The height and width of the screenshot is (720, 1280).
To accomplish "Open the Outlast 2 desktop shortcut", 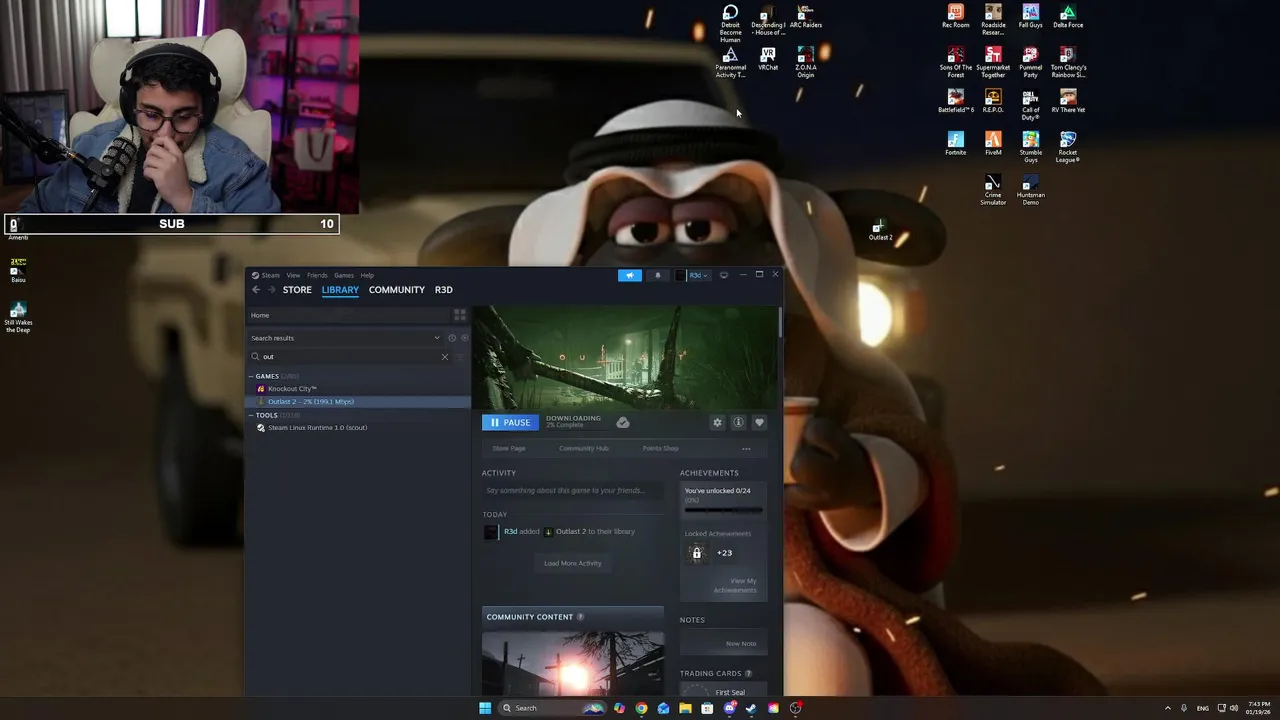I will click(880, 230).
